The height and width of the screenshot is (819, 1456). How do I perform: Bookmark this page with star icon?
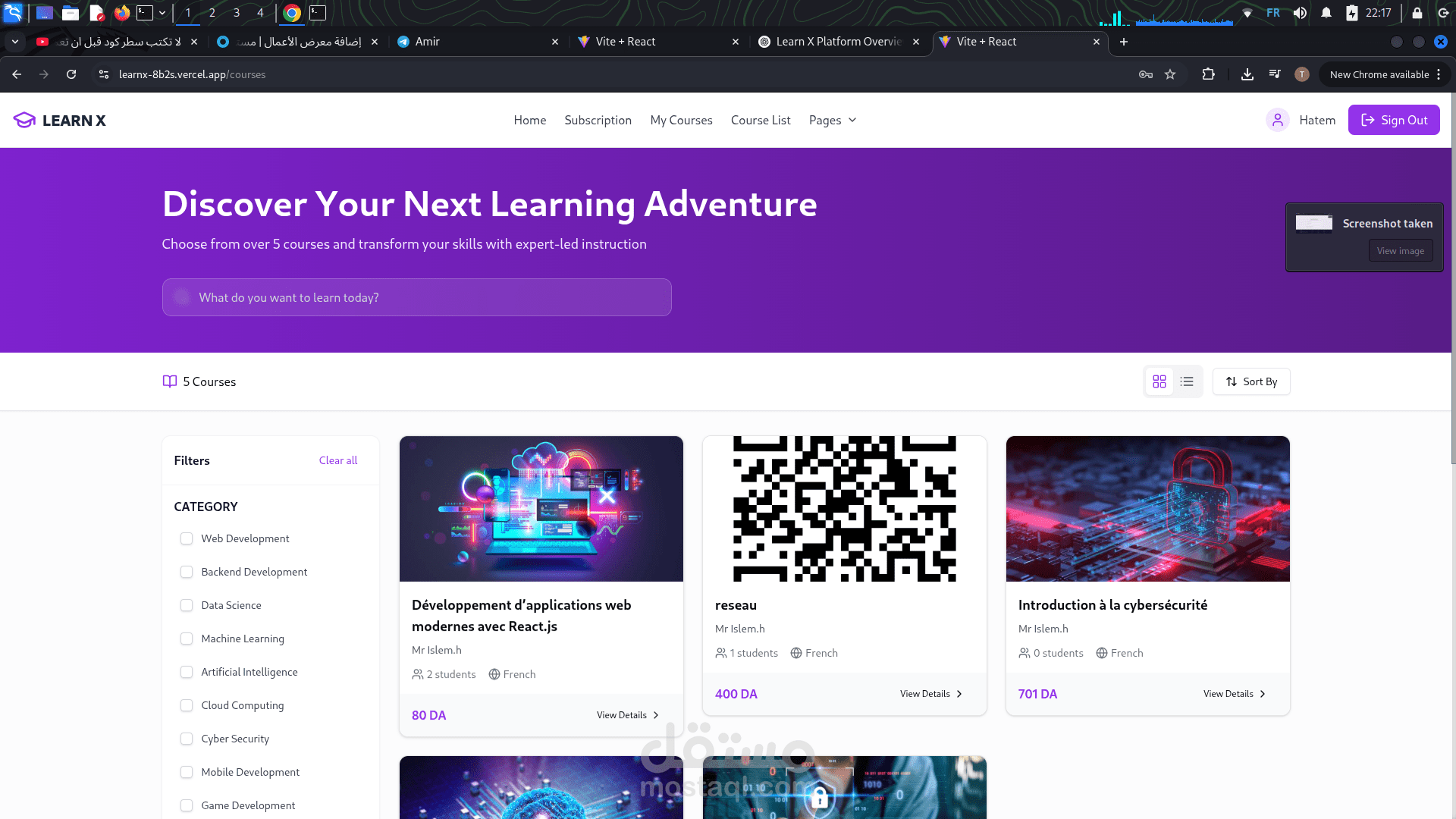tap(1170, 74)
